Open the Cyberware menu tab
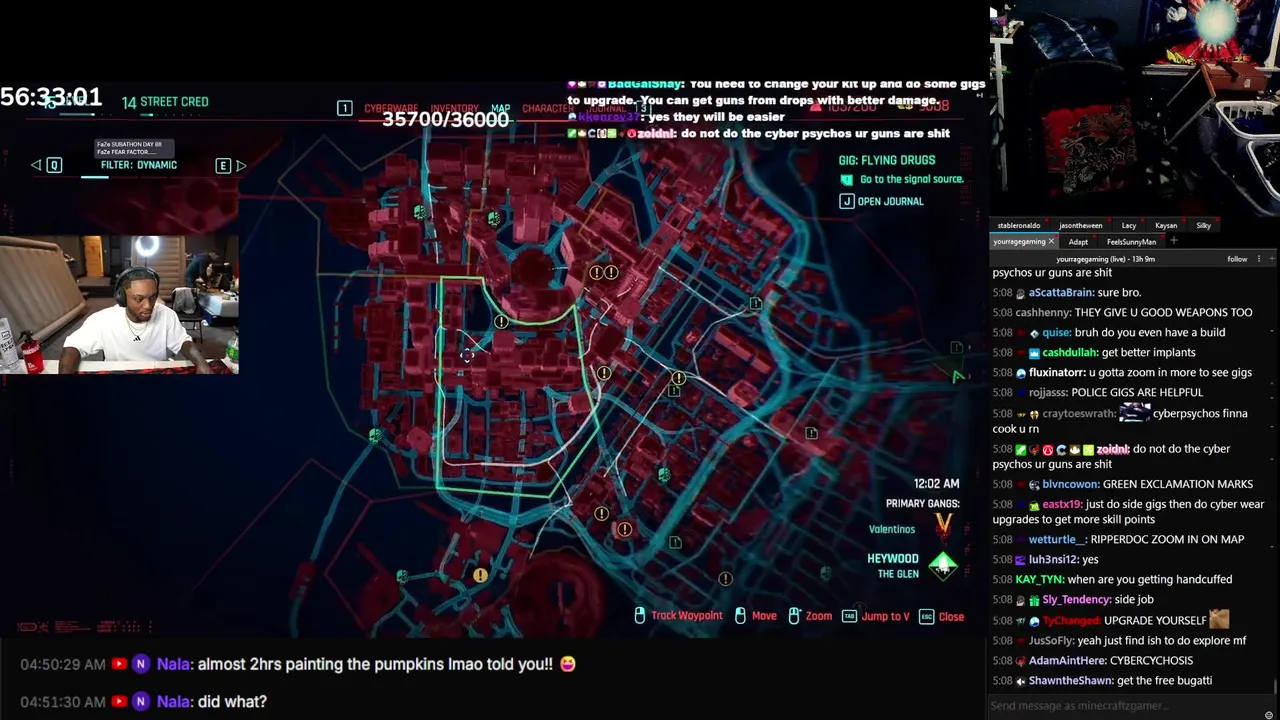Image resolution: width=1280 pixels, height=720 pixels. (391, 108)
